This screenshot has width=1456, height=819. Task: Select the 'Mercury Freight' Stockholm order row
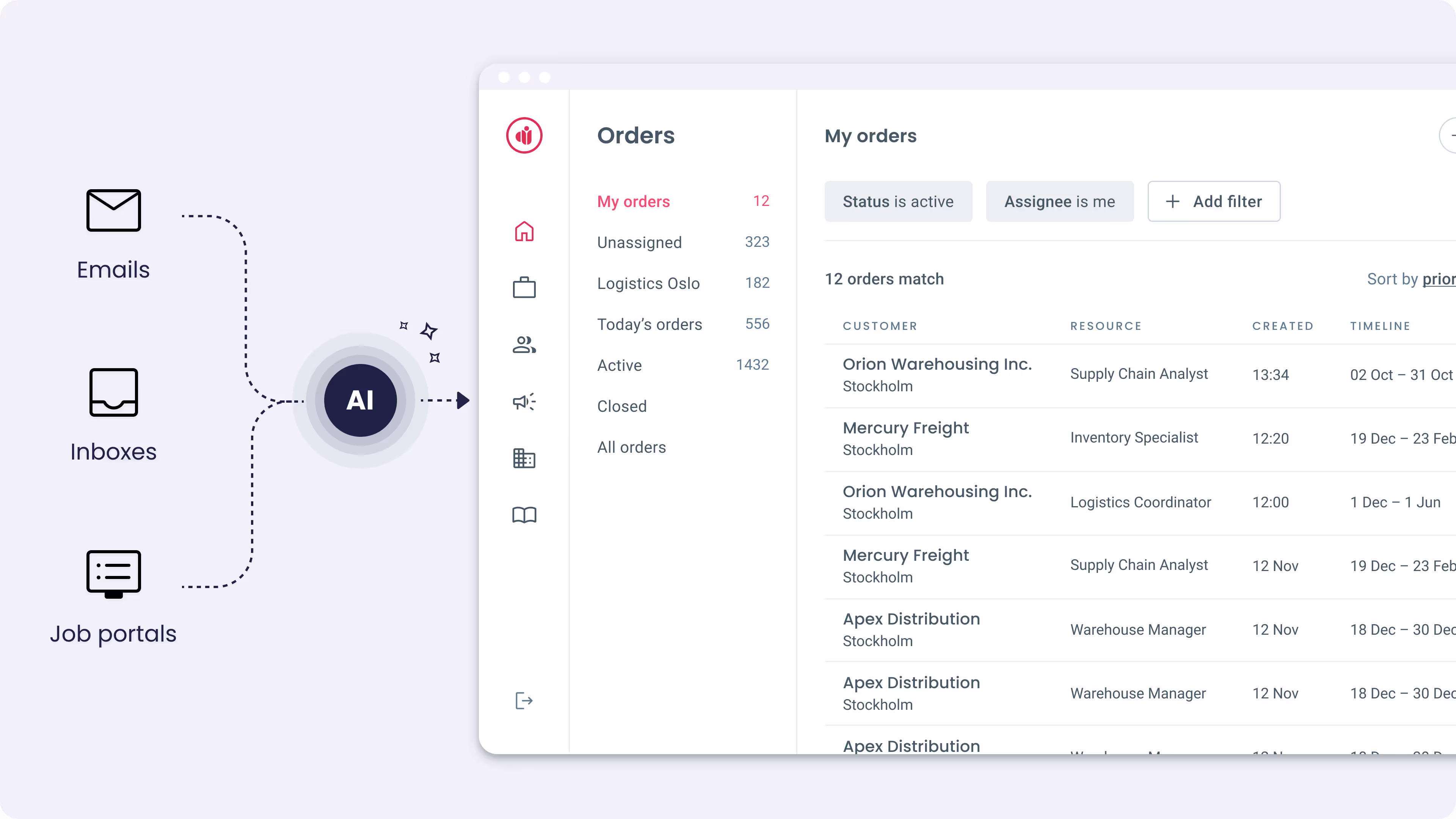(x=905, y=438)
